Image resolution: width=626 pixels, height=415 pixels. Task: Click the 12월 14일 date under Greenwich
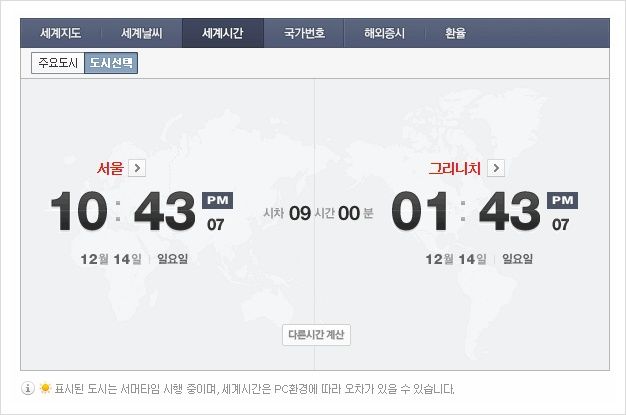click(456, 259)
